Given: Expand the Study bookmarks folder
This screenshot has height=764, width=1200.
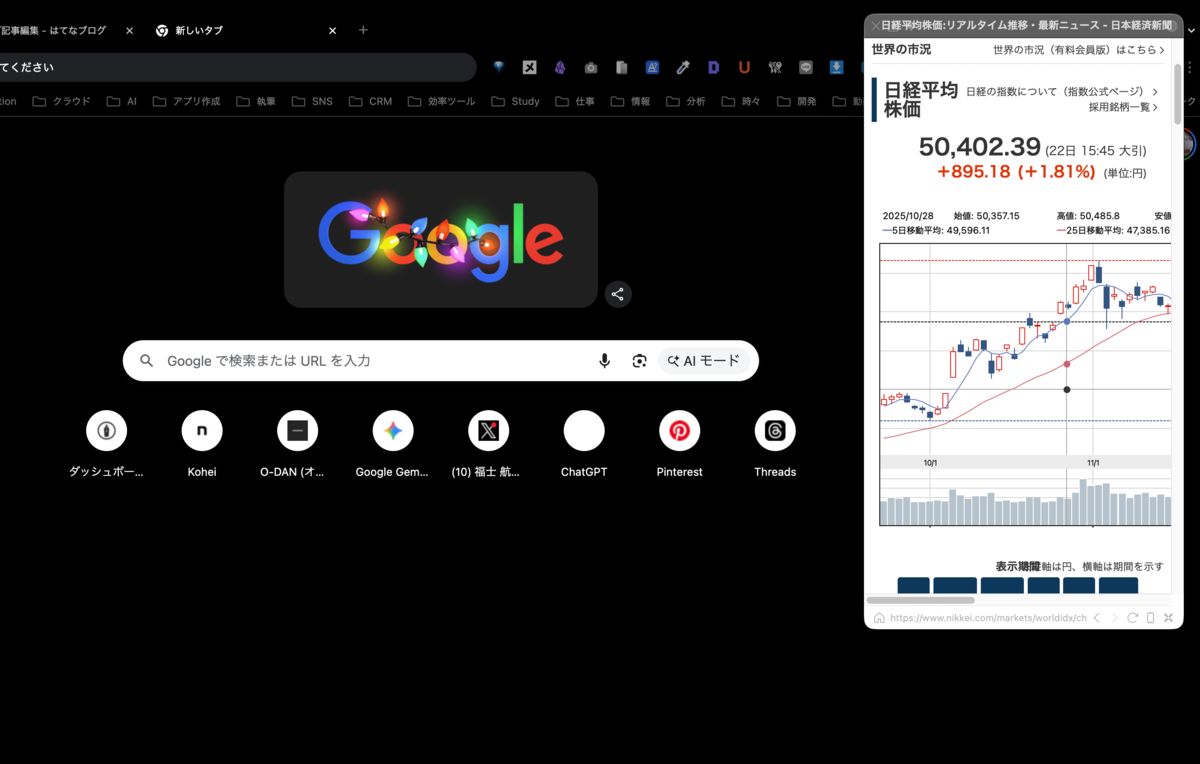Looking at the screenshot, I should (x=516, y=101).
